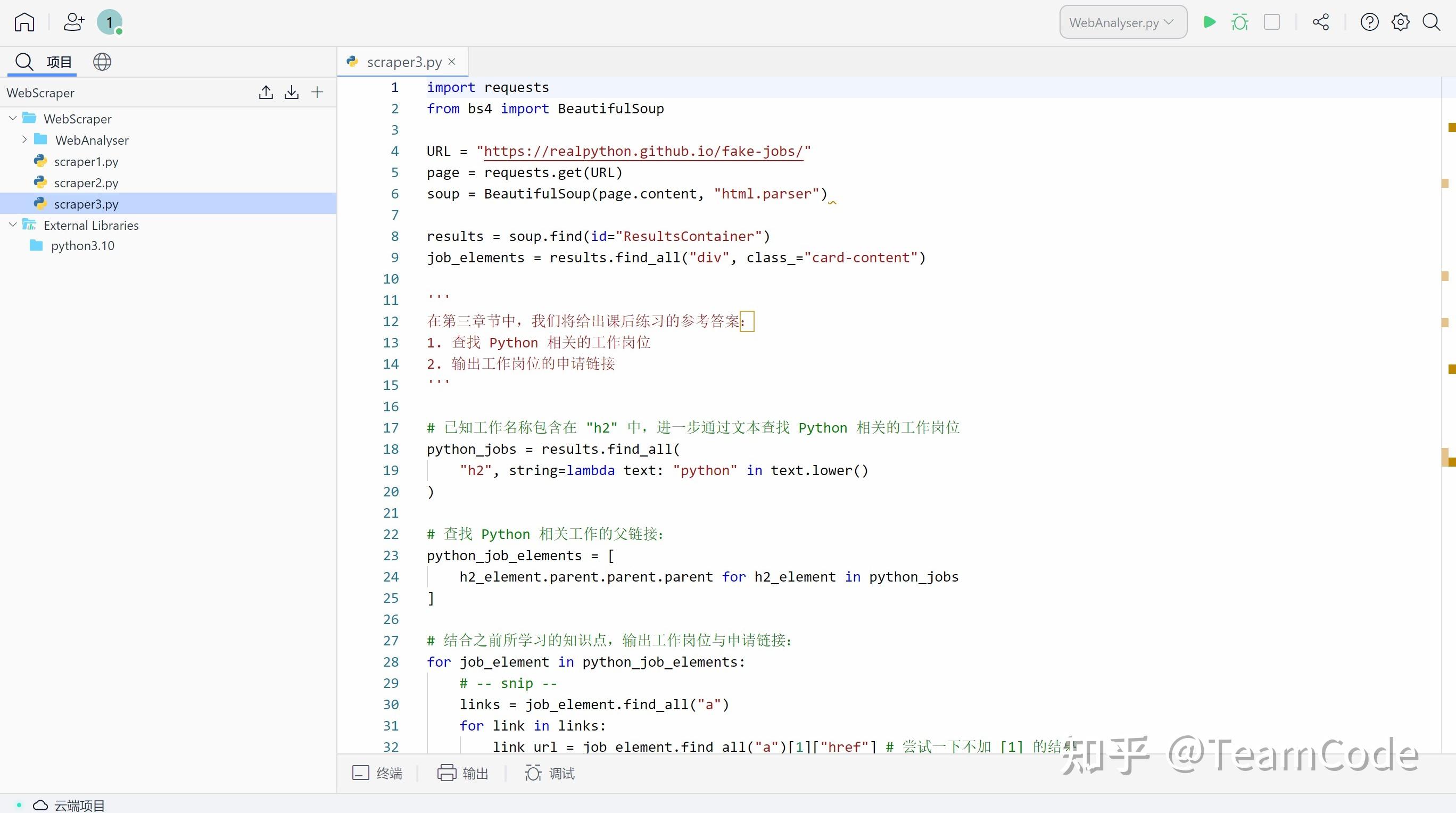This screenshot has width=1456, height=813.
Task: Switch to the globe browser tab
Action: point(102,62)
